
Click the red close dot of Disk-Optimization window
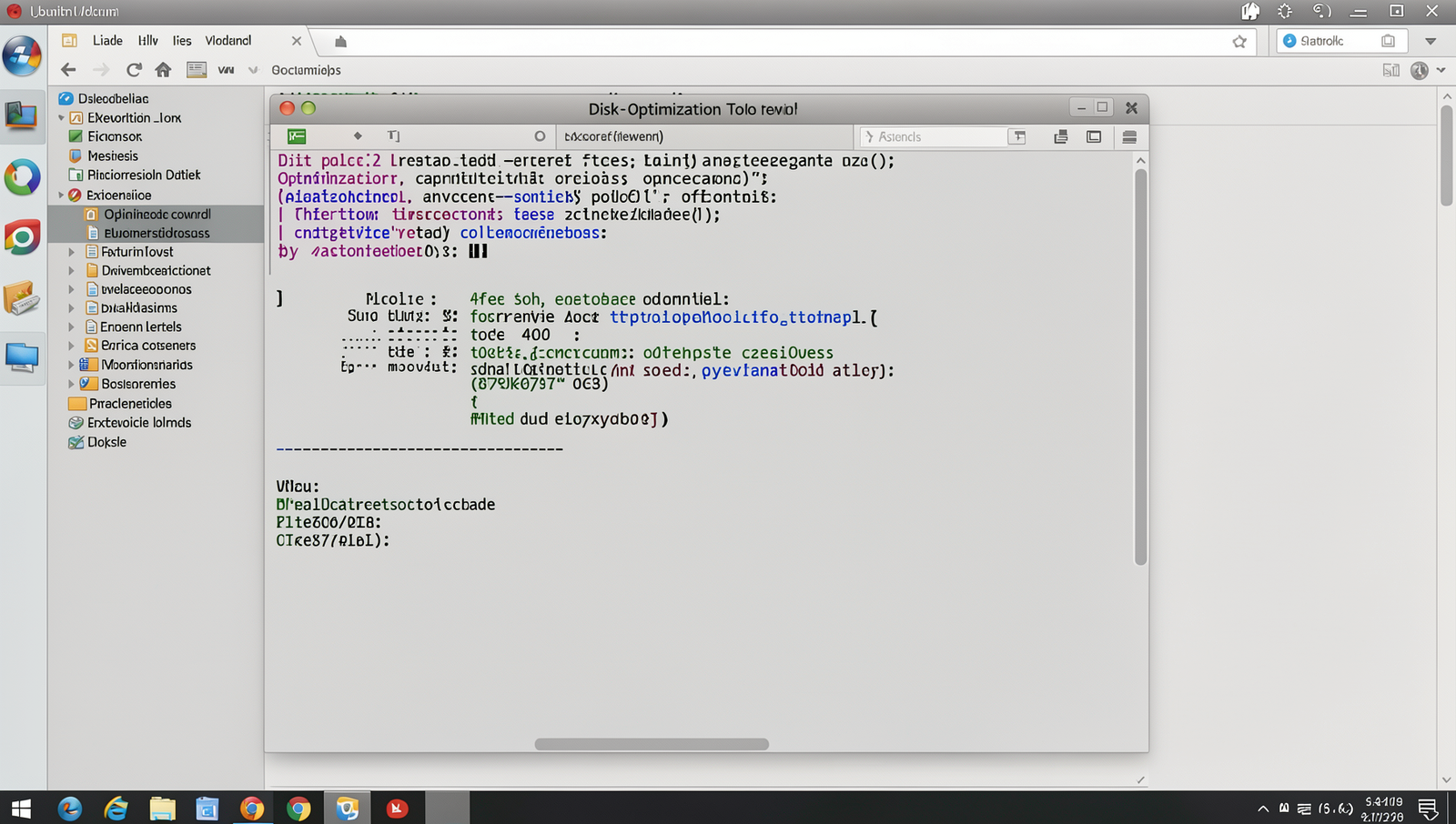point(287,108)
